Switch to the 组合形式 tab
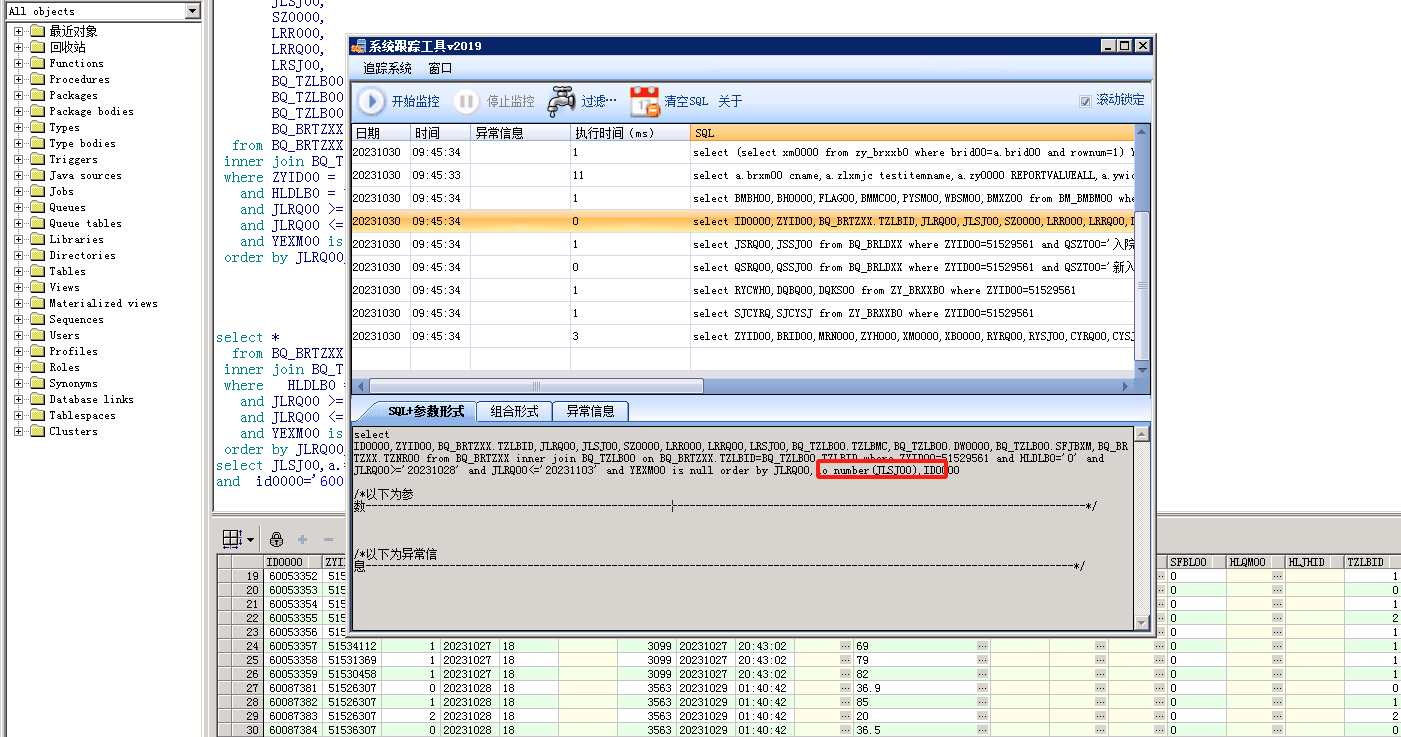The width and height of the screenshot is (1401, 737). (x=514, y=411)
